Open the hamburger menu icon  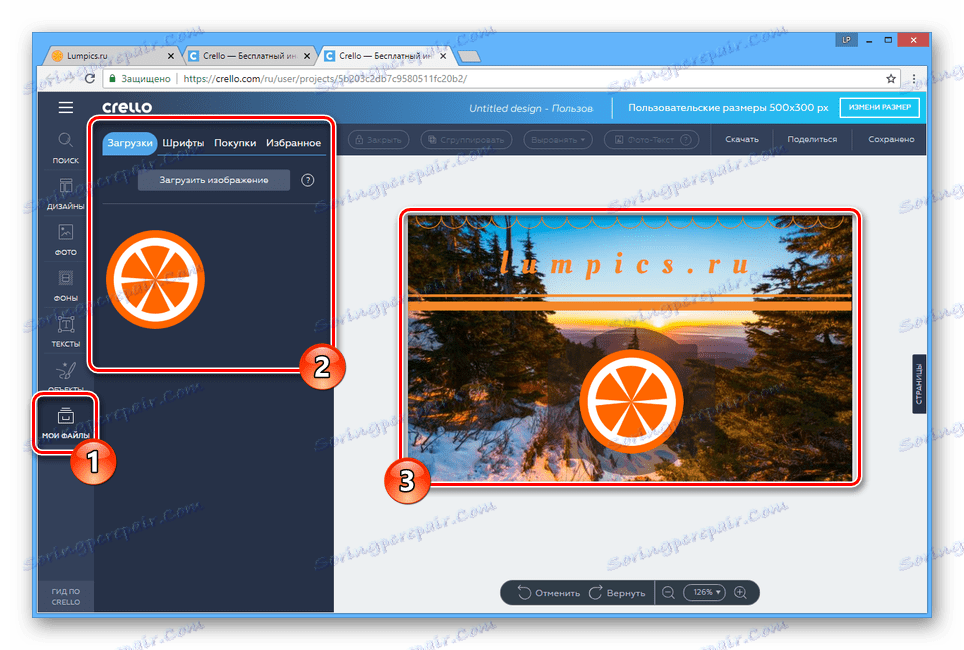point(66,108)
